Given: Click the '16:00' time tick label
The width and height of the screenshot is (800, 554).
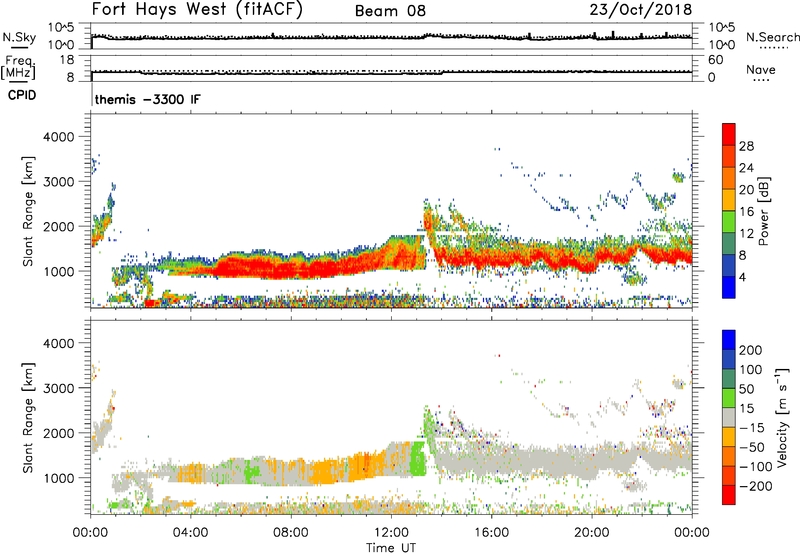Looking at the screenshot, I should 491,533.
